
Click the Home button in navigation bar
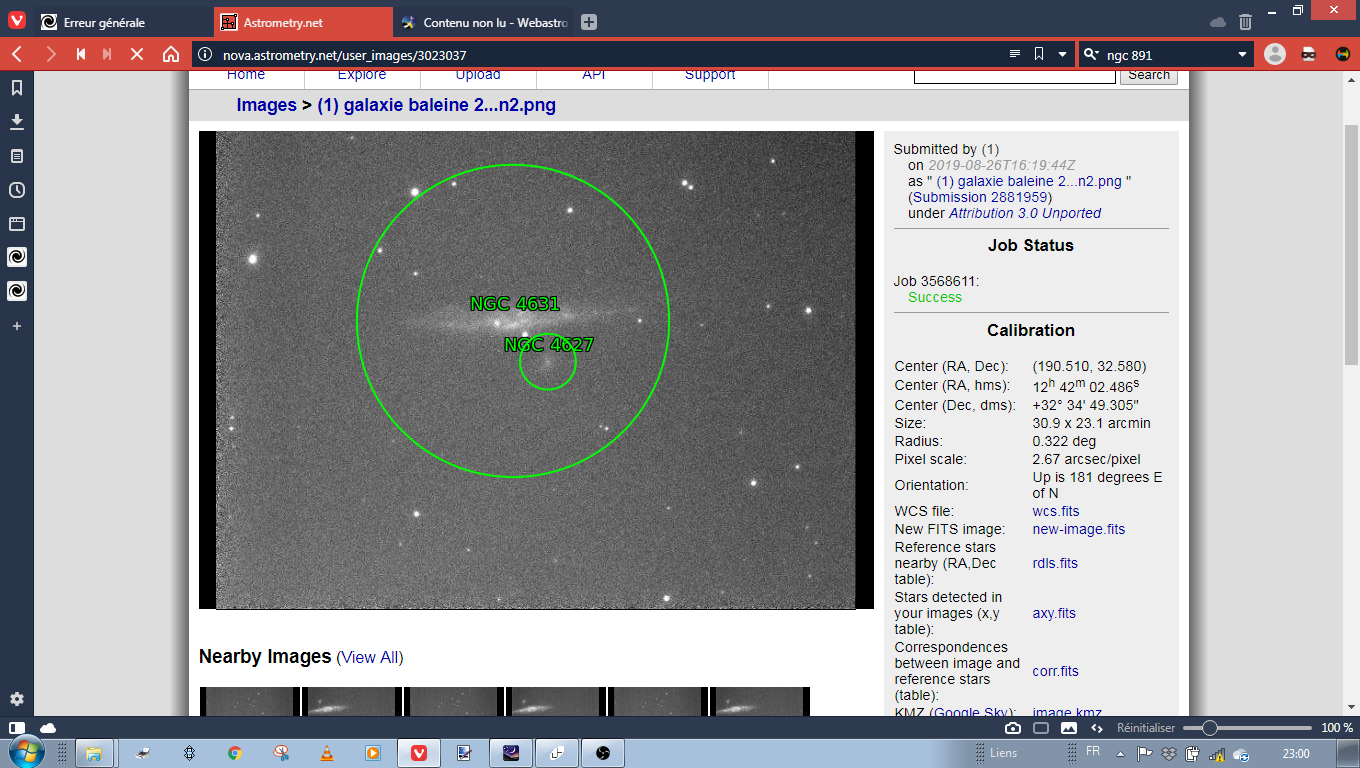pos(171,54)
